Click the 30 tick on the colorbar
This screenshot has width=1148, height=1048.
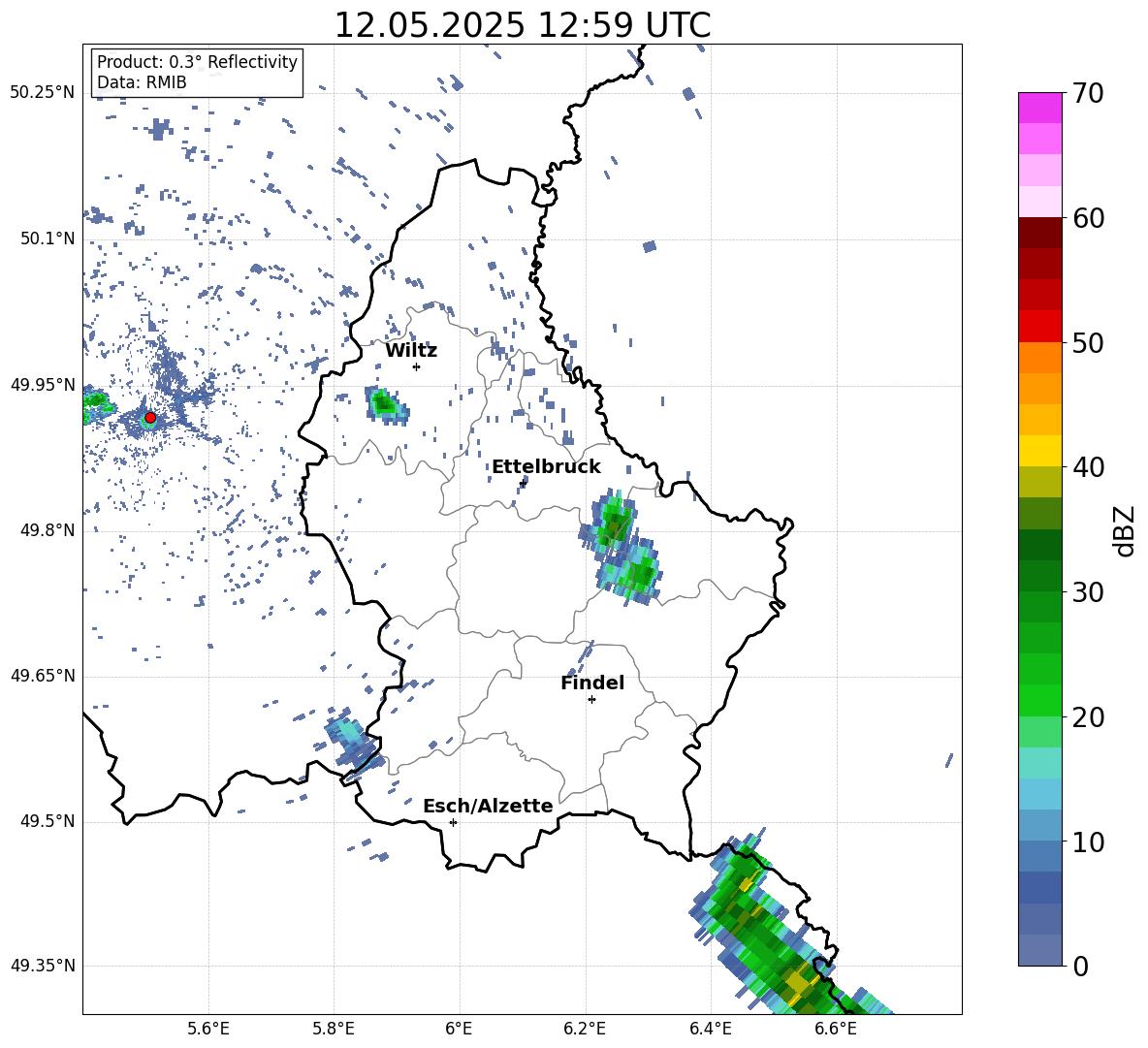point(1089,592)
